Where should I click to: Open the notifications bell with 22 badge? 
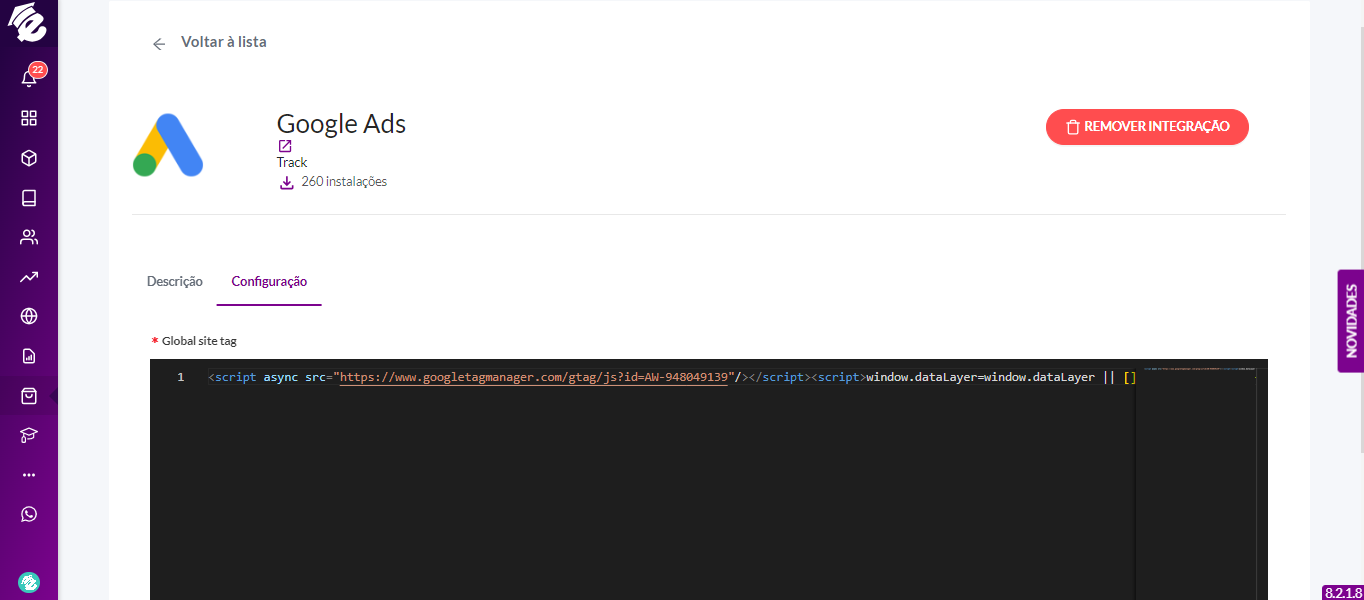tap(29, 77)
